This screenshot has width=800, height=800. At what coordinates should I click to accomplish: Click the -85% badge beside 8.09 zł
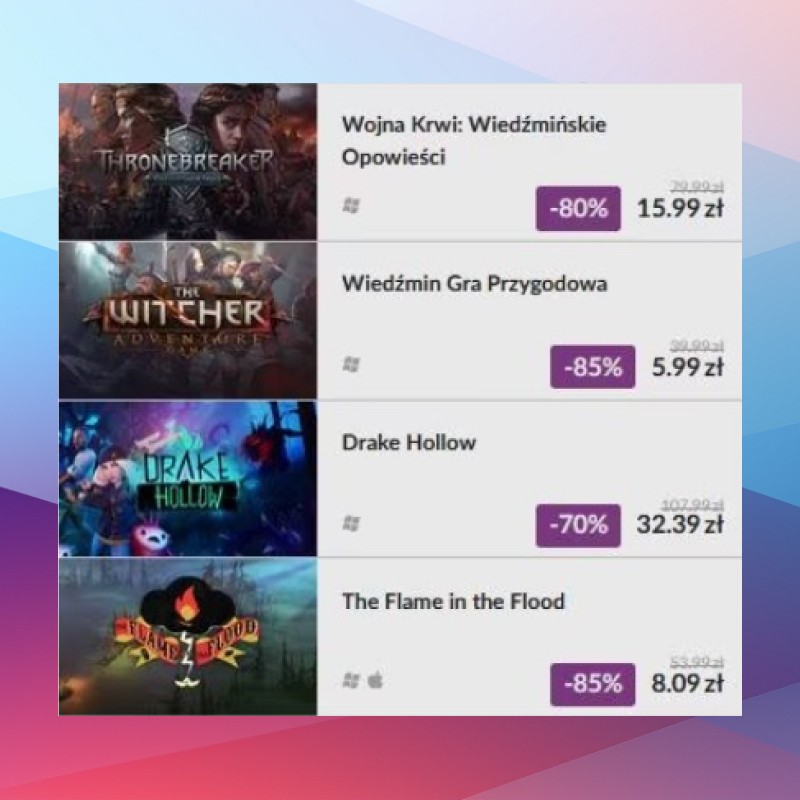592,684
